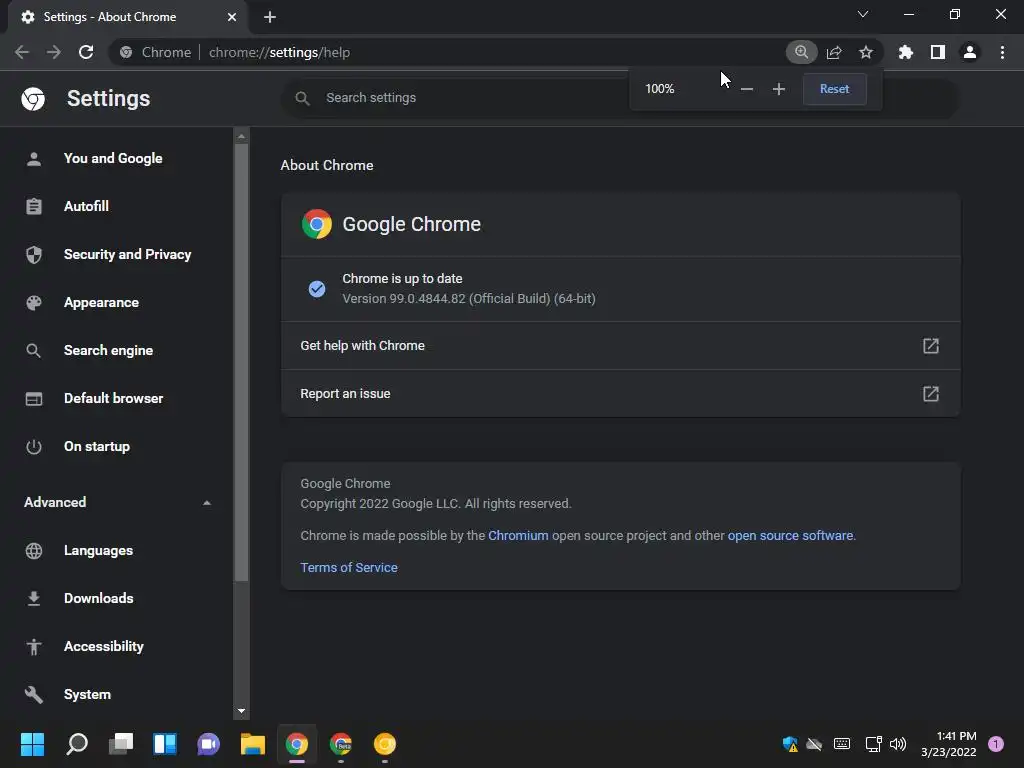Open Security and Privacy settings
The width and height of the screenshot is (1024, 768).
[x=127, y=255]
